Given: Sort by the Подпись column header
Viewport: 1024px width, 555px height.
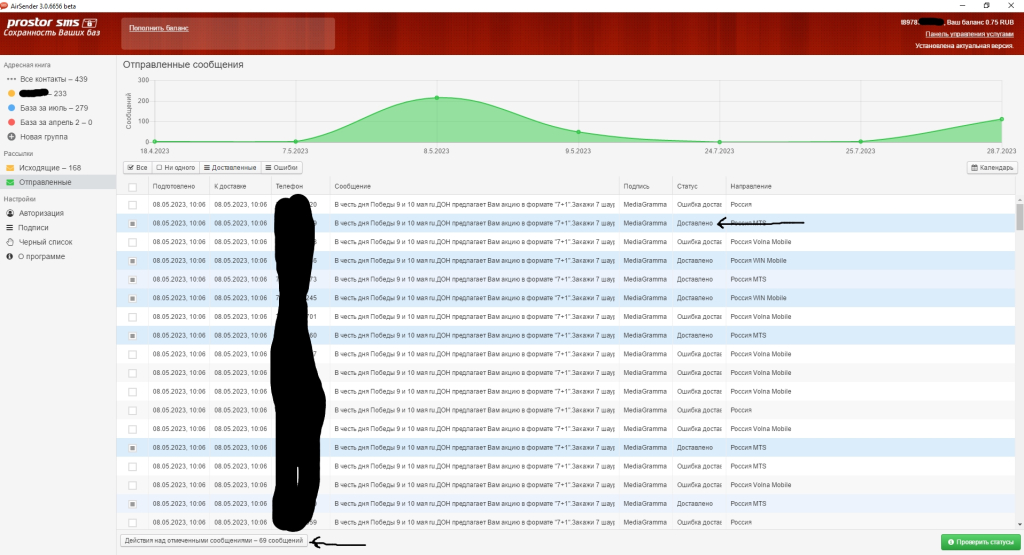Looking at the screenshot, I should [636, 187].
